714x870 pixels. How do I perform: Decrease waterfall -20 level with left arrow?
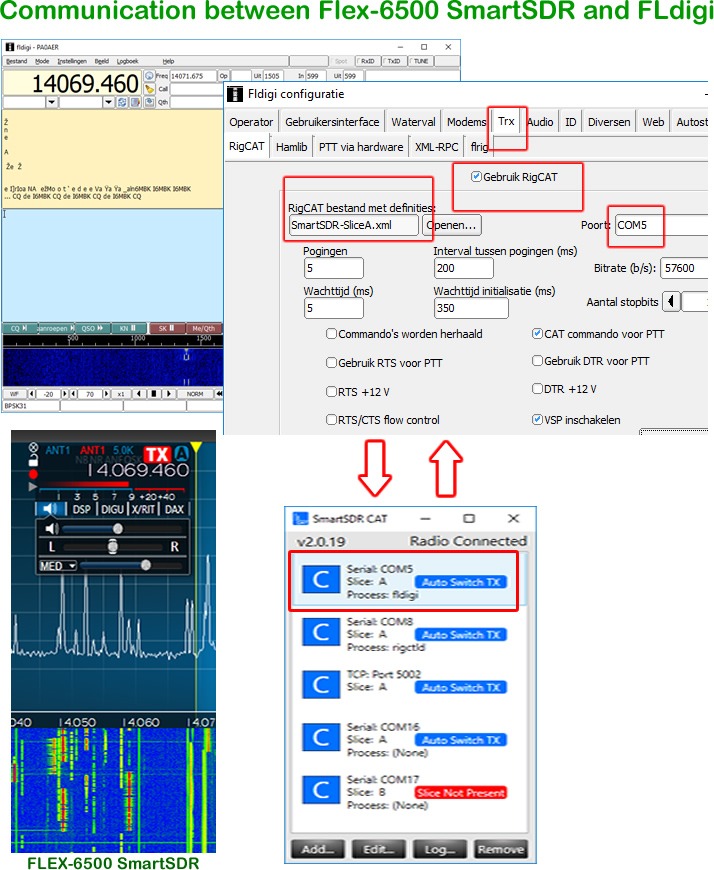click(32, 394)
